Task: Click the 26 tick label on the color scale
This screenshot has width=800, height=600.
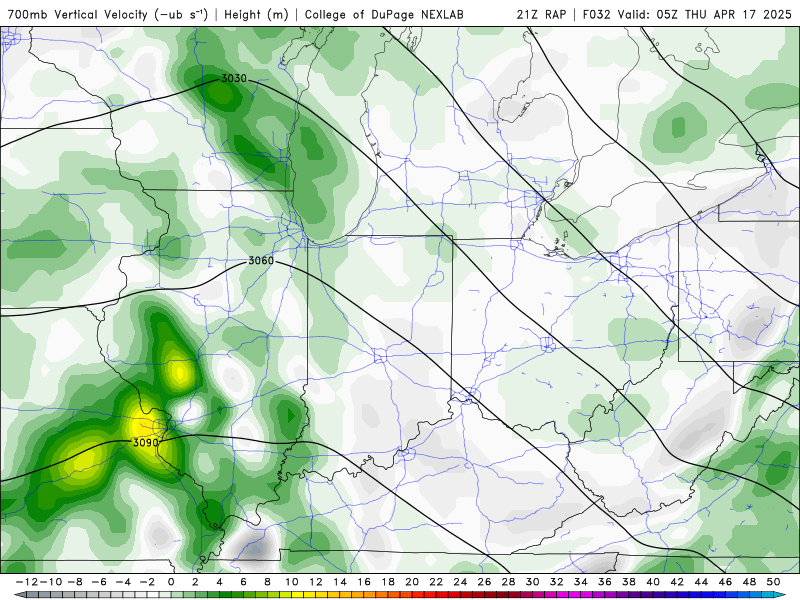Action: (x=484, y=582)
